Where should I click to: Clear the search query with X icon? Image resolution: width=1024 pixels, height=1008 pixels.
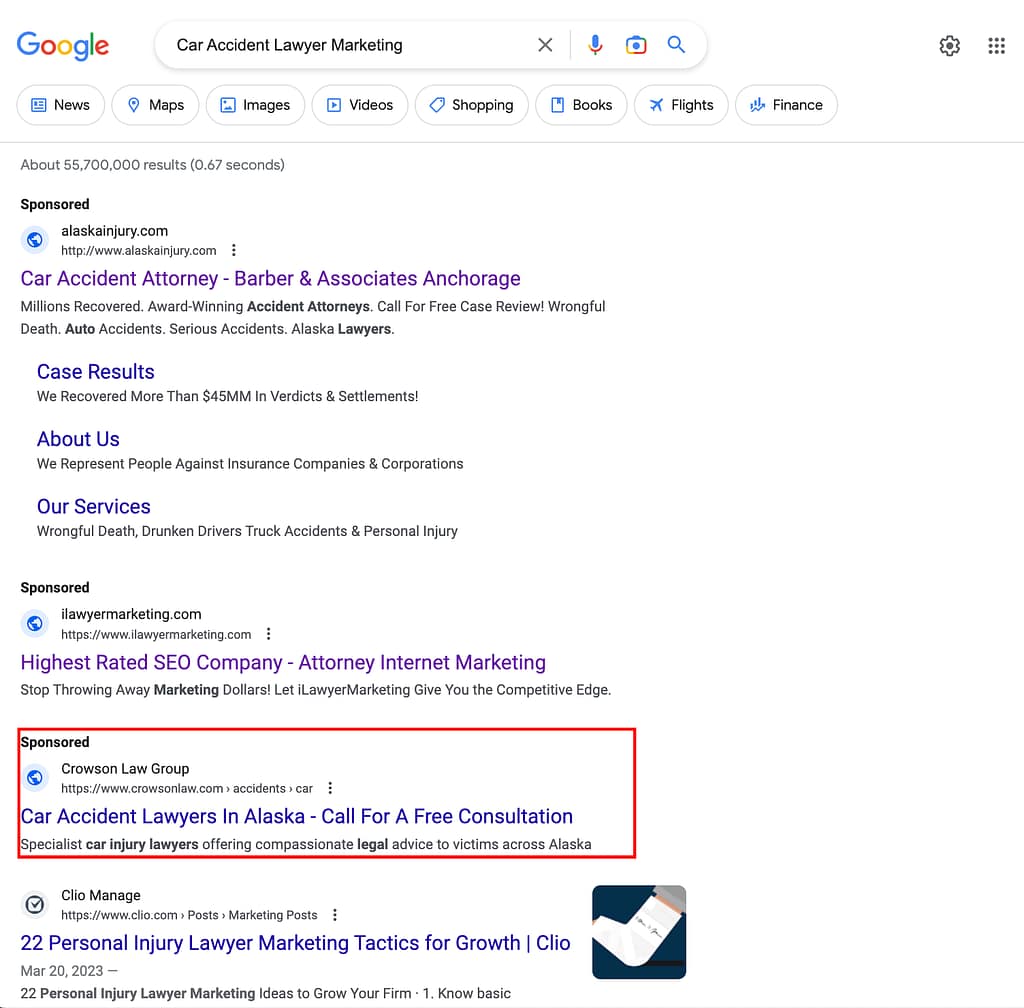[x=545, y=45]
